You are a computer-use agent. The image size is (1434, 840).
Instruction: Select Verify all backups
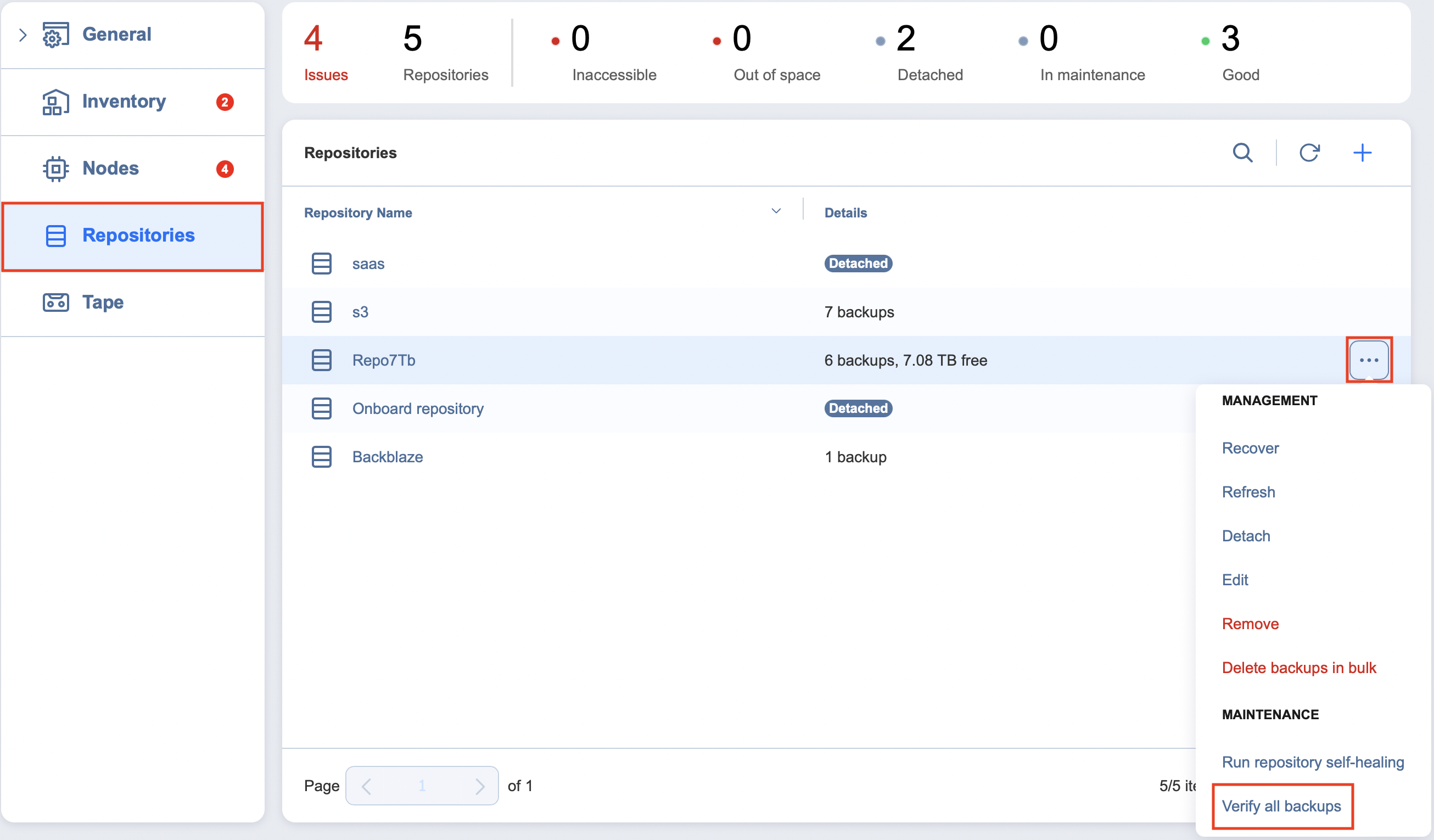pos(1281,806)
